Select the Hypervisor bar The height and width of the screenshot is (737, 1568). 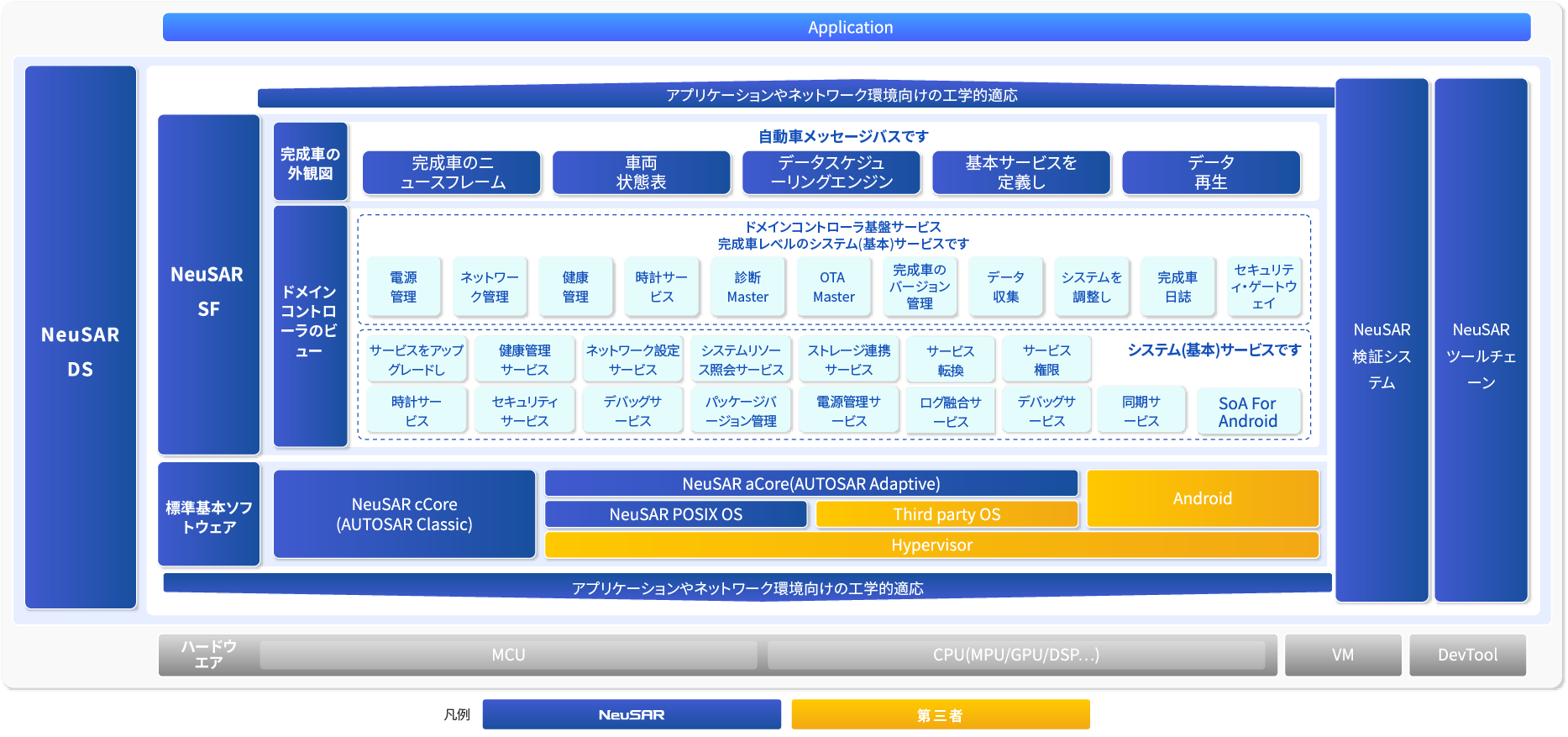coord(931,545)
